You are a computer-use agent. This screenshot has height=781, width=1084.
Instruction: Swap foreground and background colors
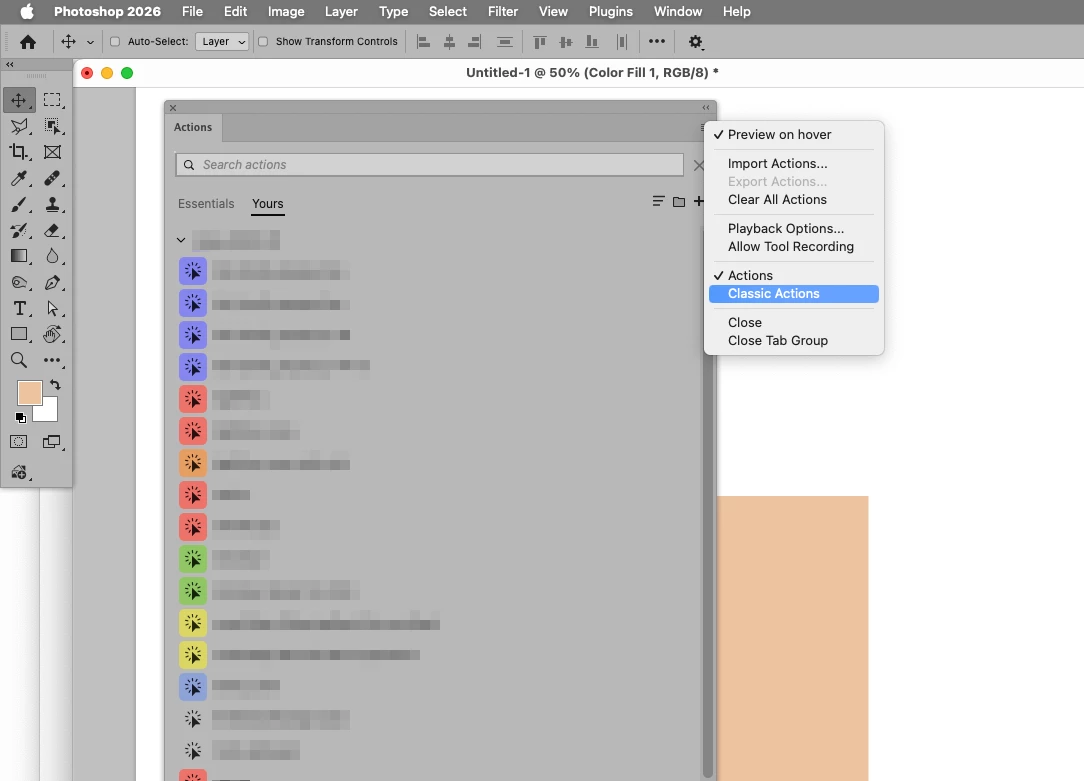click(55, 384)
